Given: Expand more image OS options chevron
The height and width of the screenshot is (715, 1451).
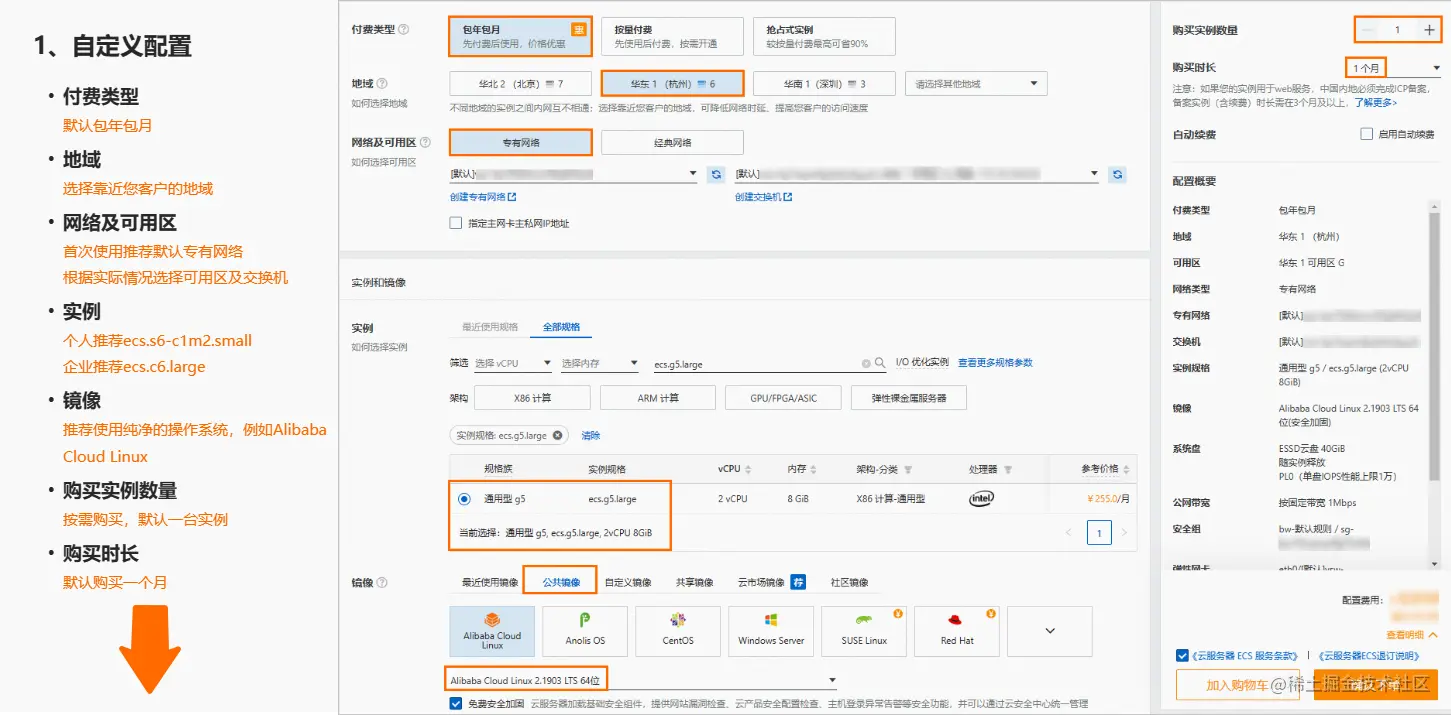Looking at the screenshot, I should click(x=1049, y=630).
